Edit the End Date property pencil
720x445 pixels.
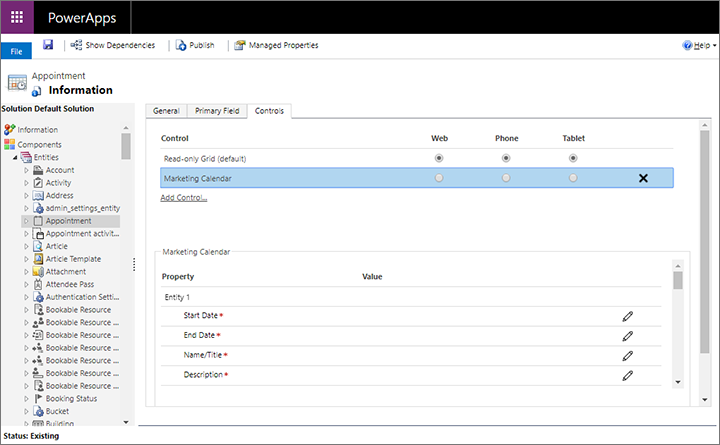(627, 336)
